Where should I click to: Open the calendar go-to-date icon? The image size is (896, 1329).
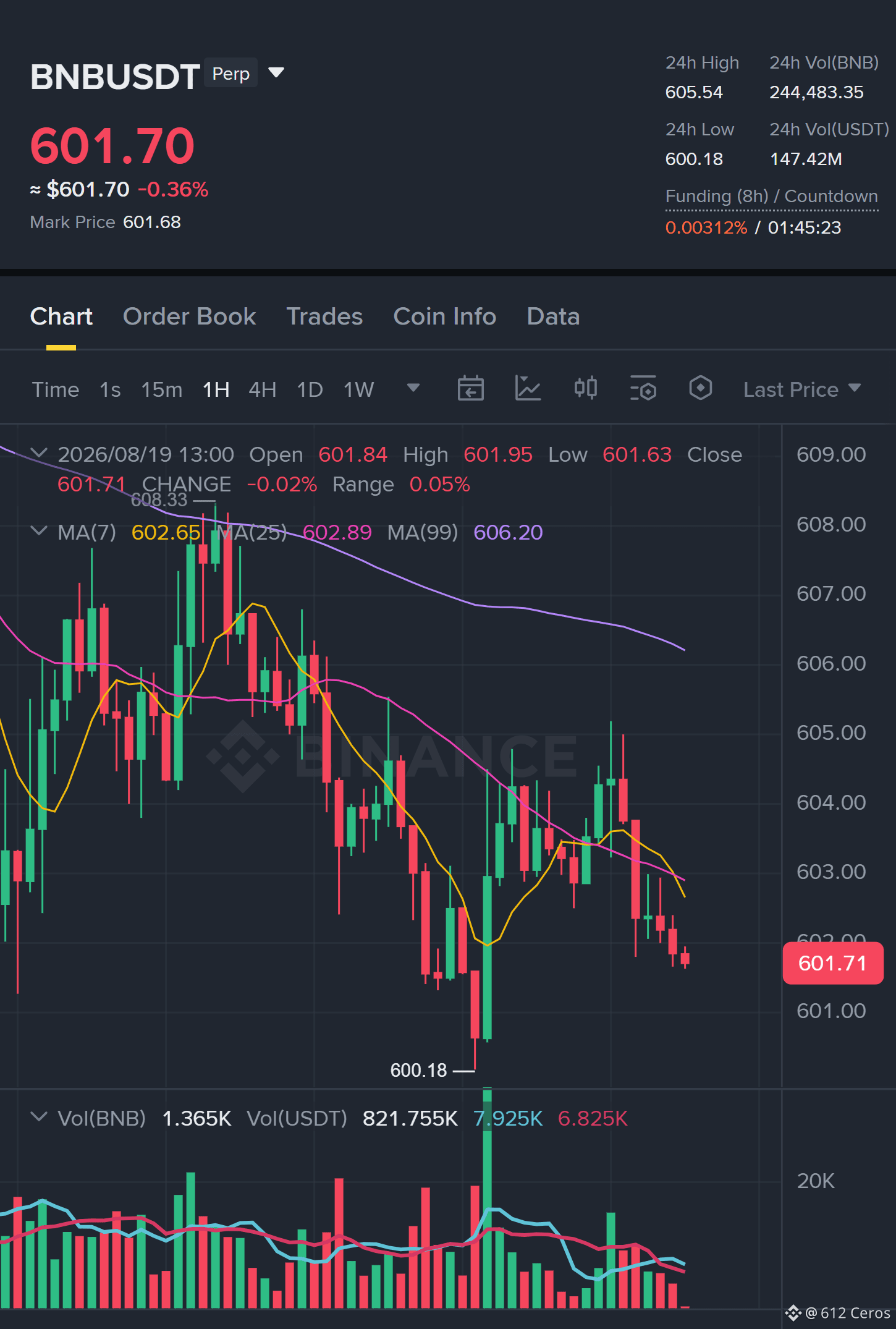(470, 389)
